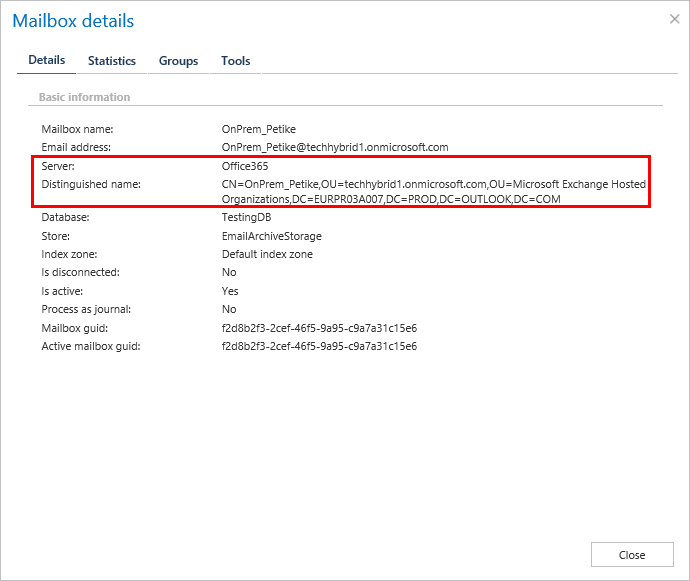Click the OnPrem_Petike mailbox name value
Screen dimensions: 690x581
coord(258,129)
